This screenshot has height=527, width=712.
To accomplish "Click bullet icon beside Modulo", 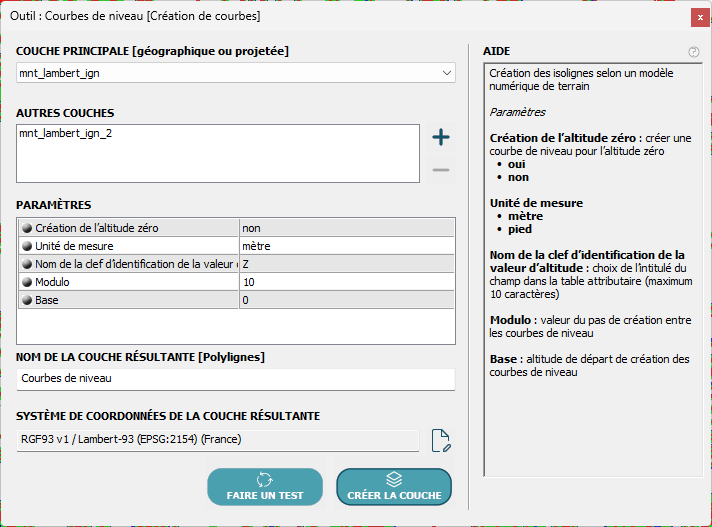I will click(x=26, y=282).
